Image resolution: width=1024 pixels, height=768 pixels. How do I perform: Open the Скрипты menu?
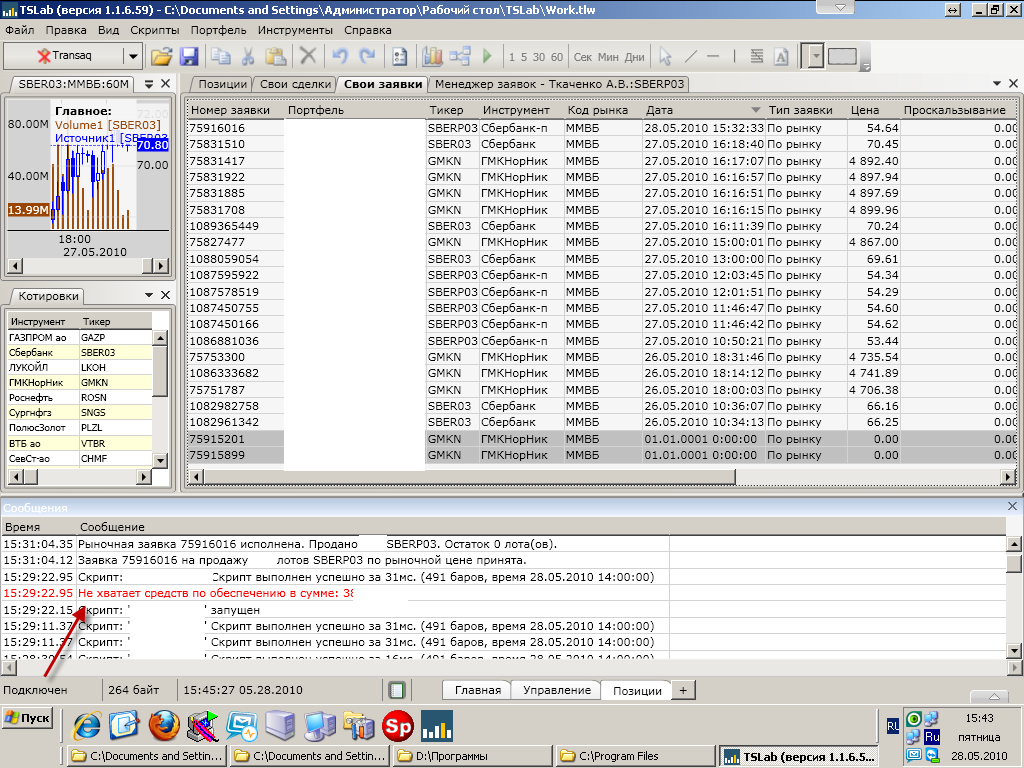(x=155, y=30)
